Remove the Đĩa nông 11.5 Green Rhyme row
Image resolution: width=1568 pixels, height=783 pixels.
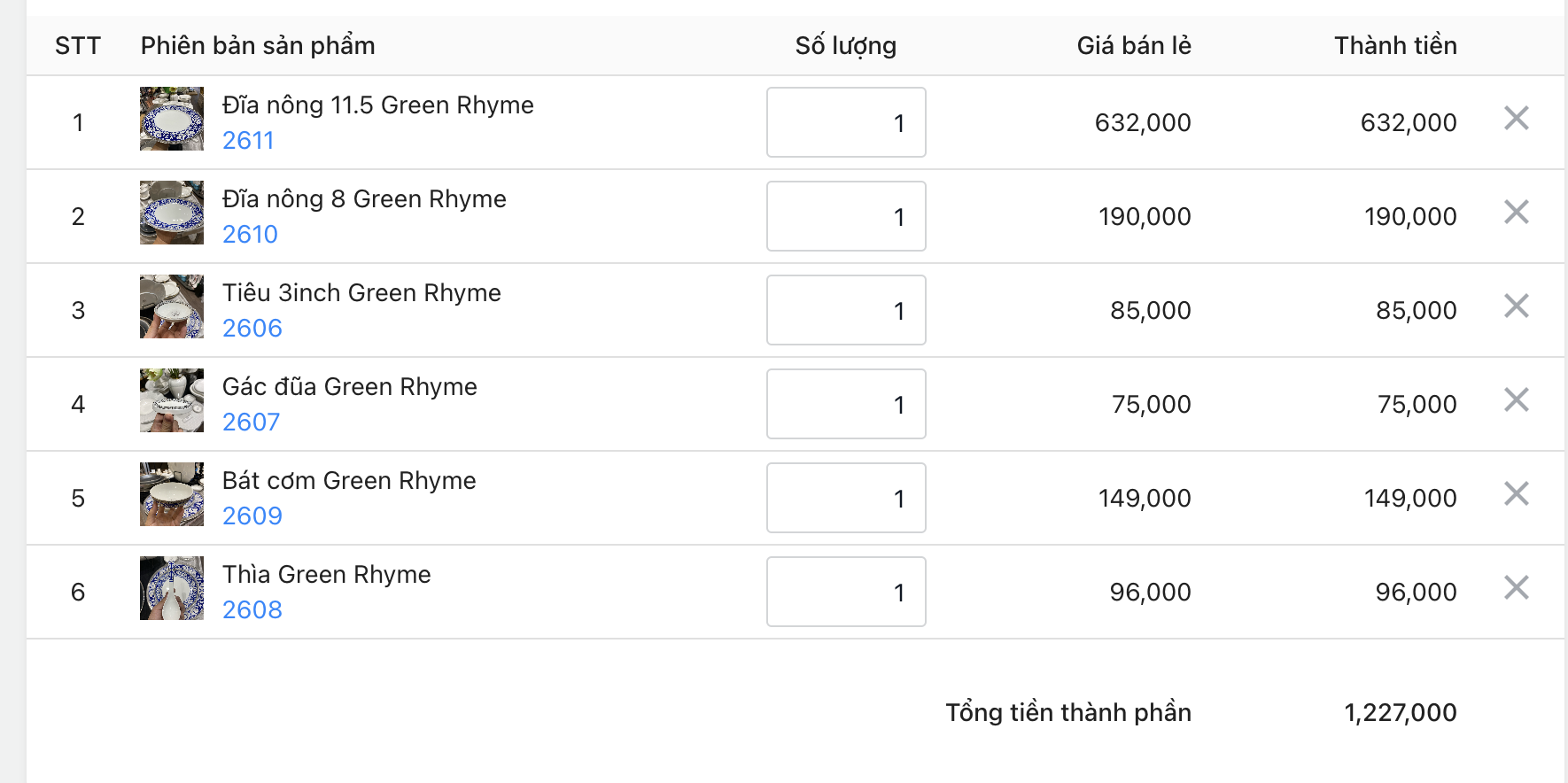(x=1516, y=118)
